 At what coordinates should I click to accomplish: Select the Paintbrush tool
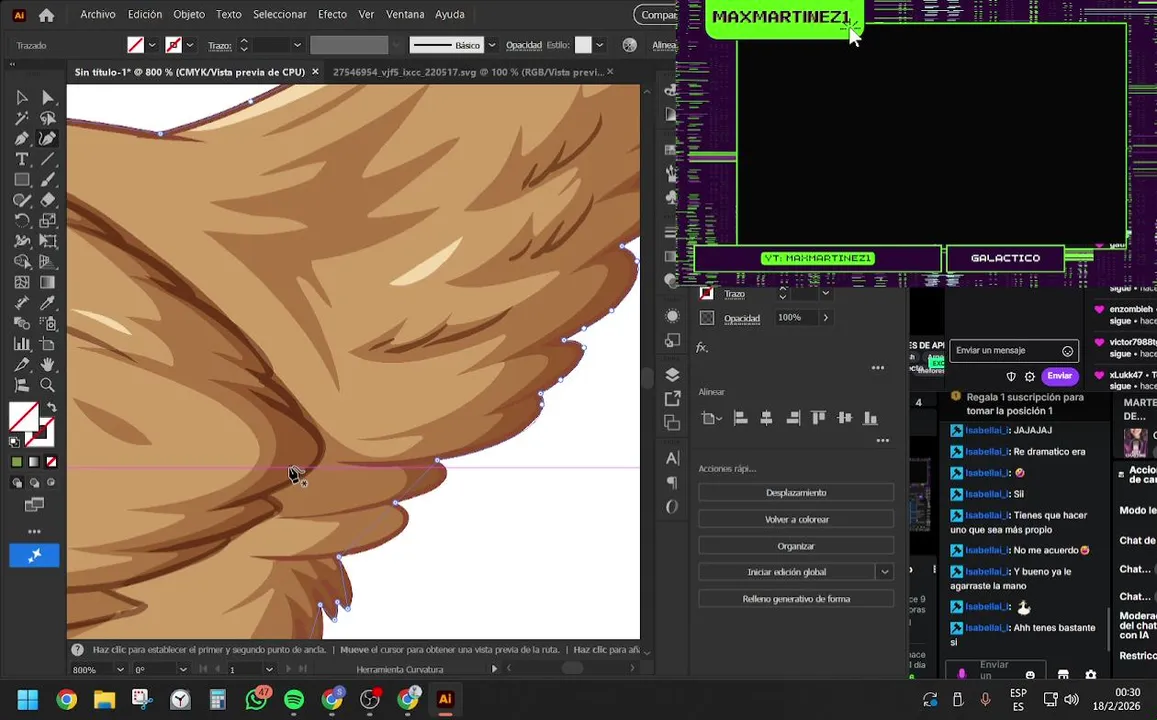(x=47, y=180)
